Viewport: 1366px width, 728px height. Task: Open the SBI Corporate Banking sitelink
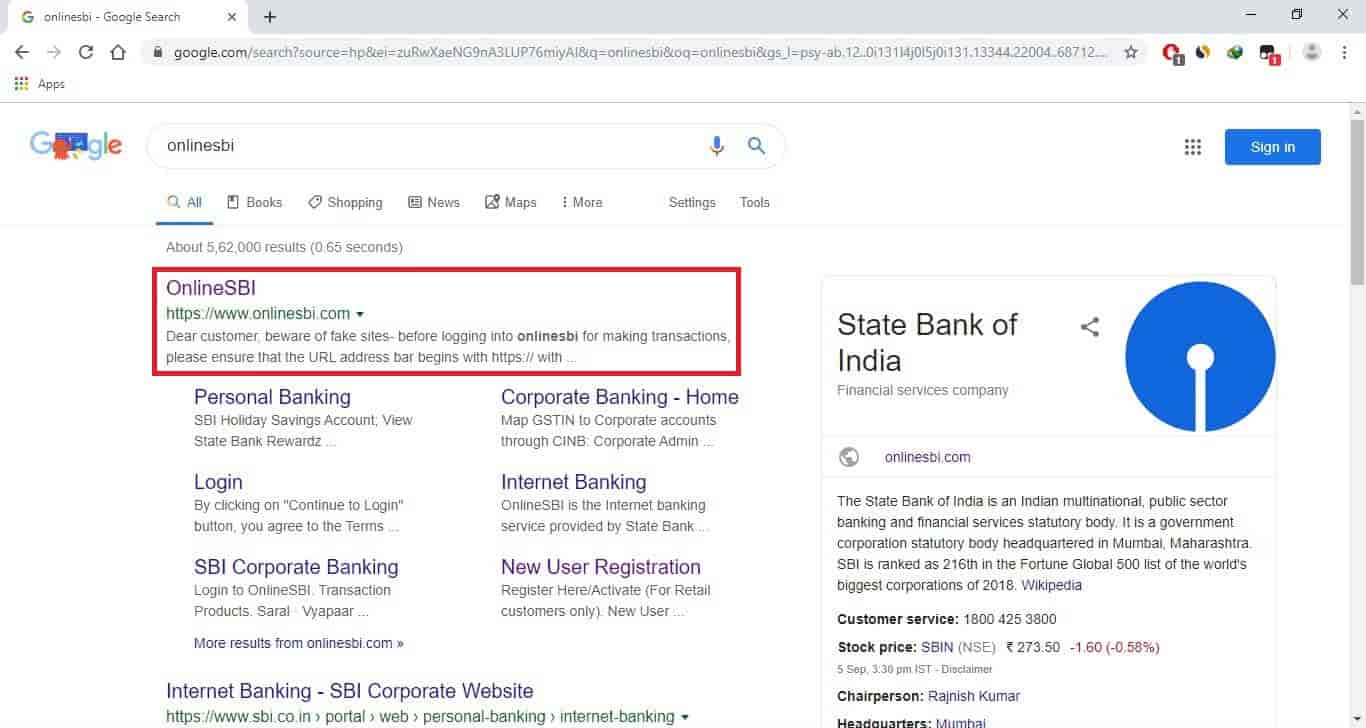click(x=296, y=567)
